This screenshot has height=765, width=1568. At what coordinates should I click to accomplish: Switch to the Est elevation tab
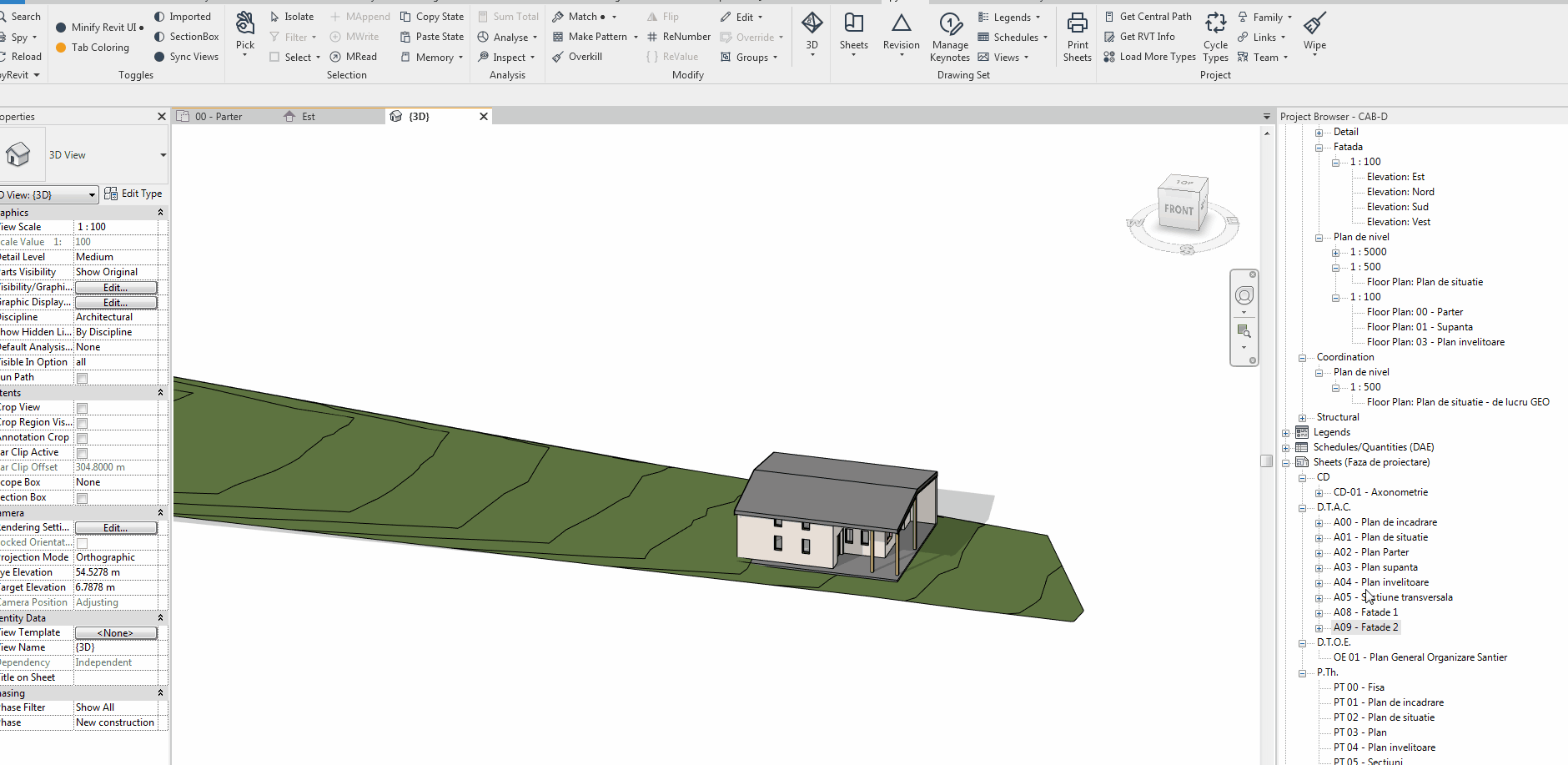coord(309,116)
